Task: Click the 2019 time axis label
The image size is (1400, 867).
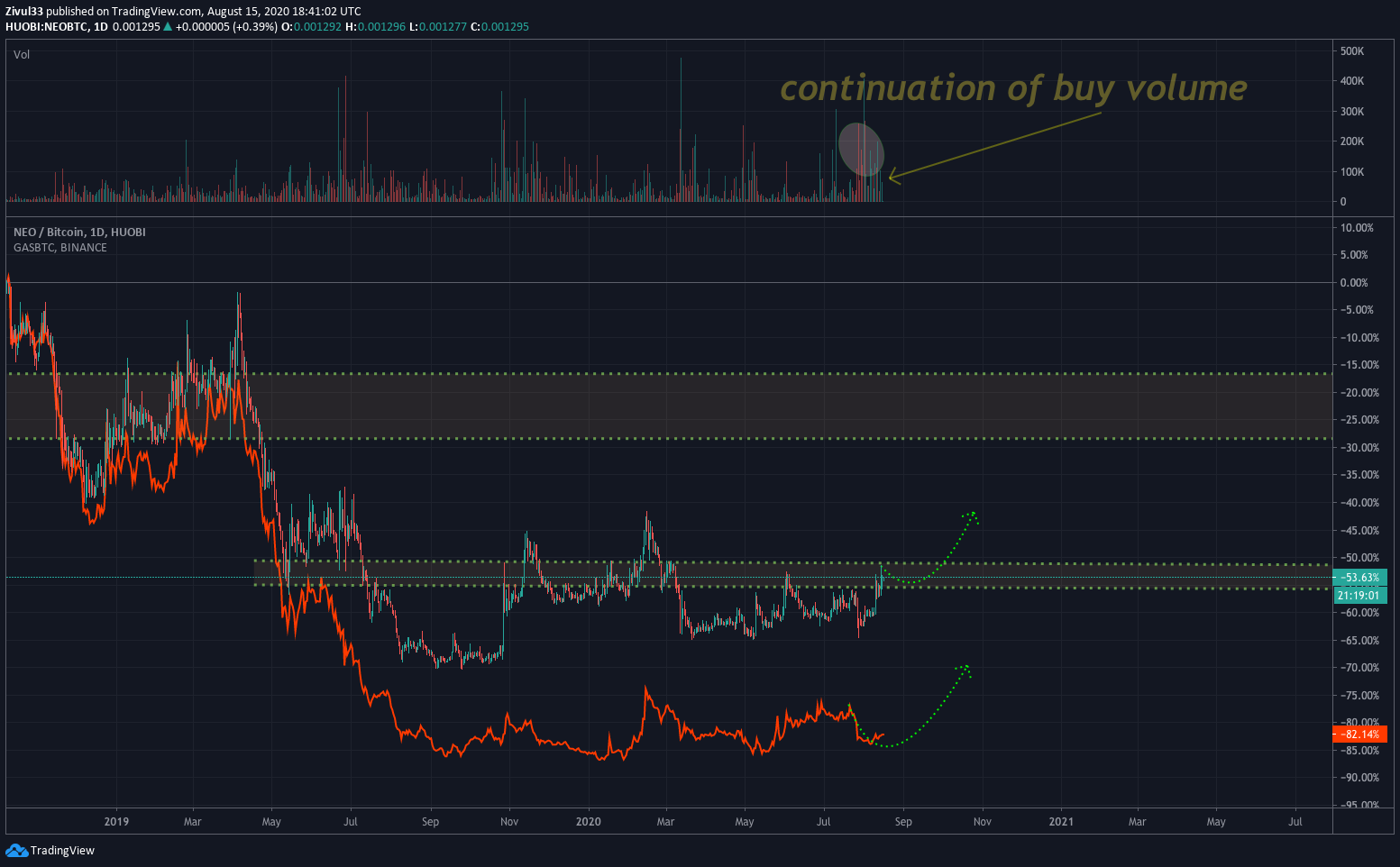Action: pyautogui.click(x=116, y=822)
